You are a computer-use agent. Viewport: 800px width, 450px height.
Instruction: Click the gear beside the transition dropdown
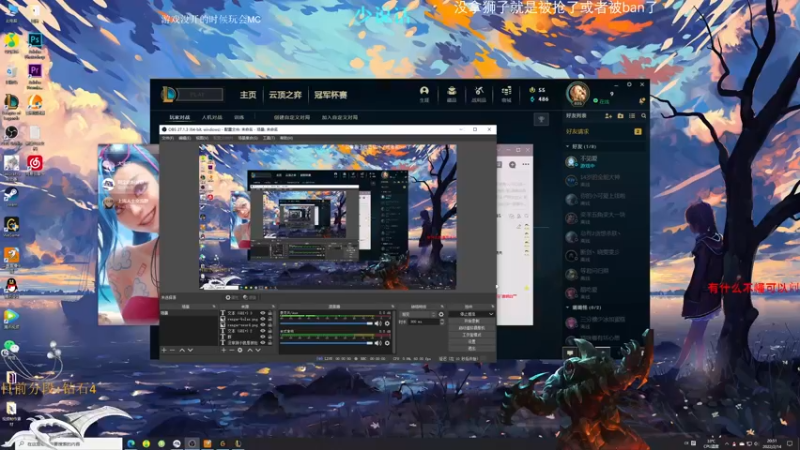[x=441, y=314]
